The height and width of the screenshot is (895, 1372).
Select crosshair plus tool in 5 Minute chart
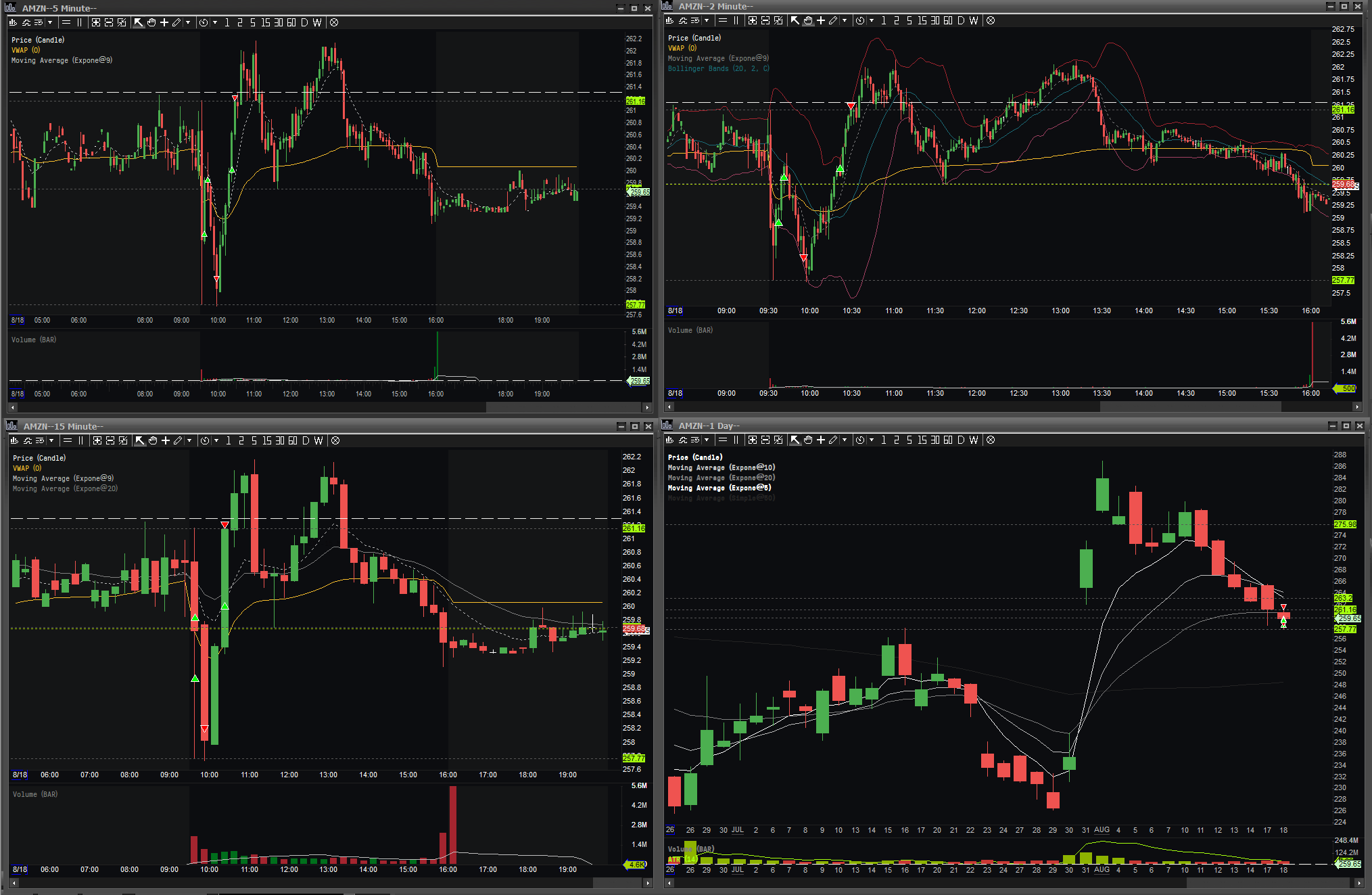(164, 22)
